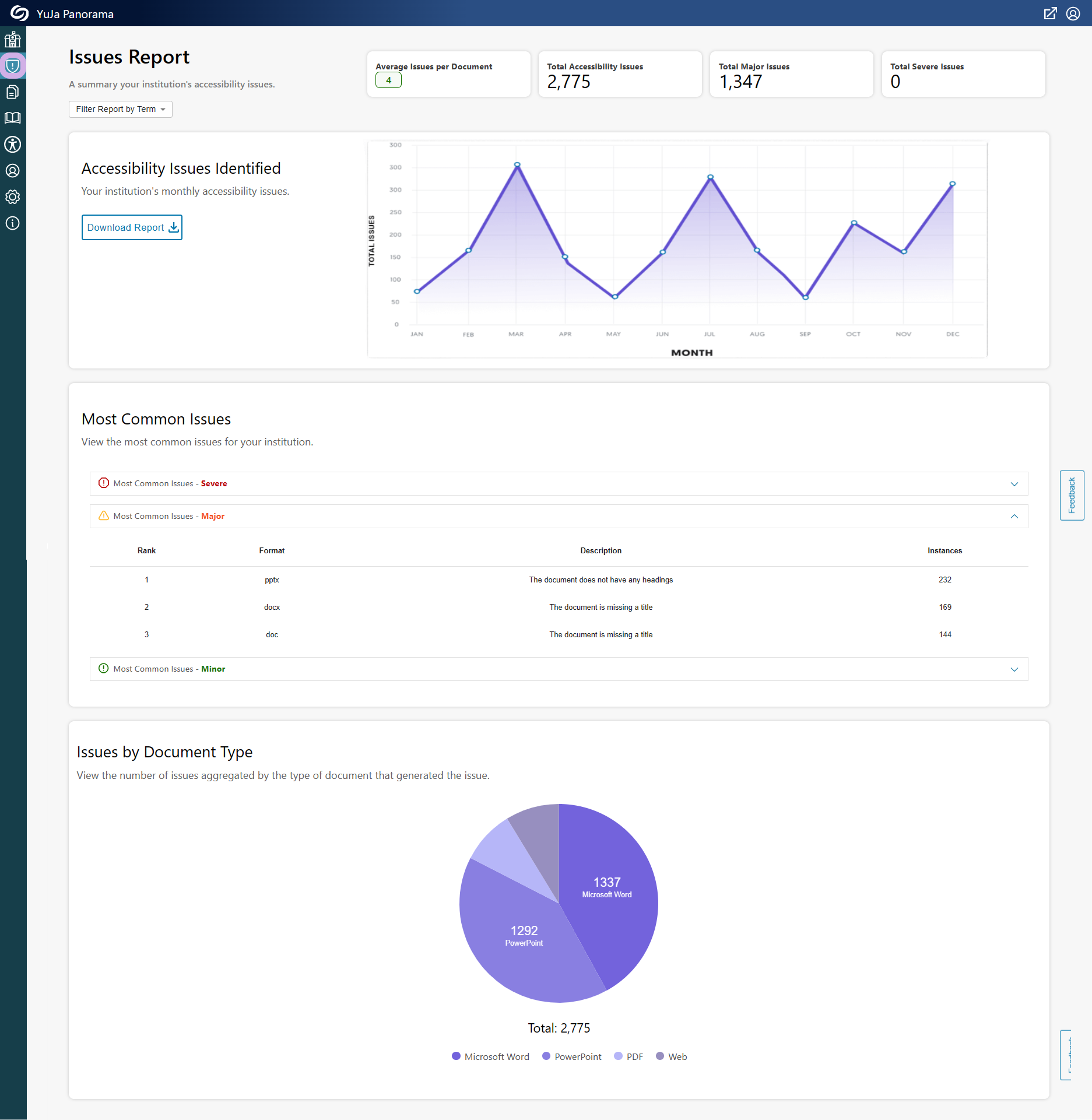1092x1120 pixels.
Task: Open the open-book courses sidebar icon
Action: pos(13,118)
